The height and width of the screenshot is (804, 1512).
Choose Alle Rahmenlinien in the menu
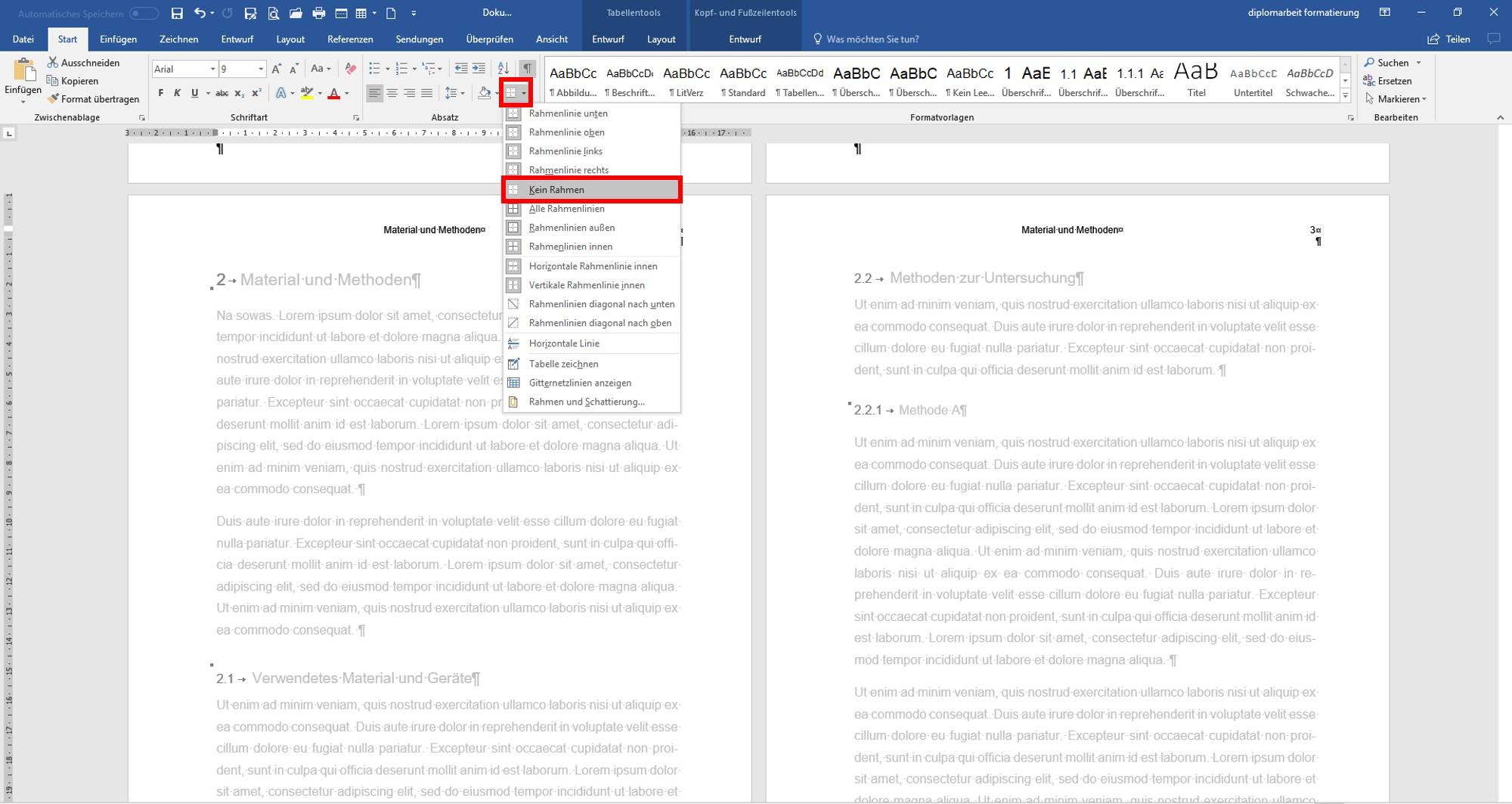point(592,209)
